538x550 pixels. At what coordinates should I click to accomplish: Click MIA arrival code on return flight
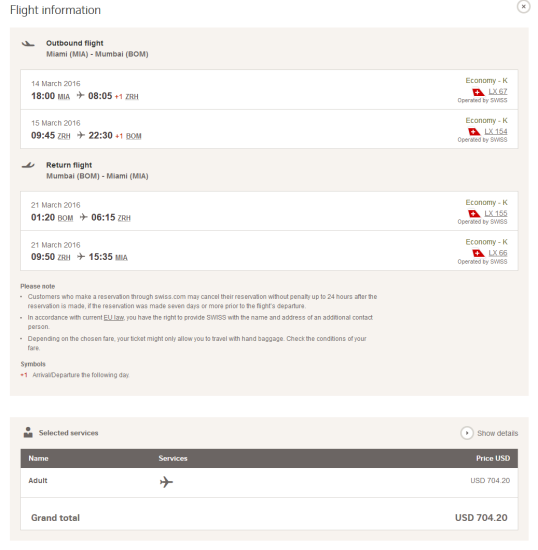pos(121,258)
